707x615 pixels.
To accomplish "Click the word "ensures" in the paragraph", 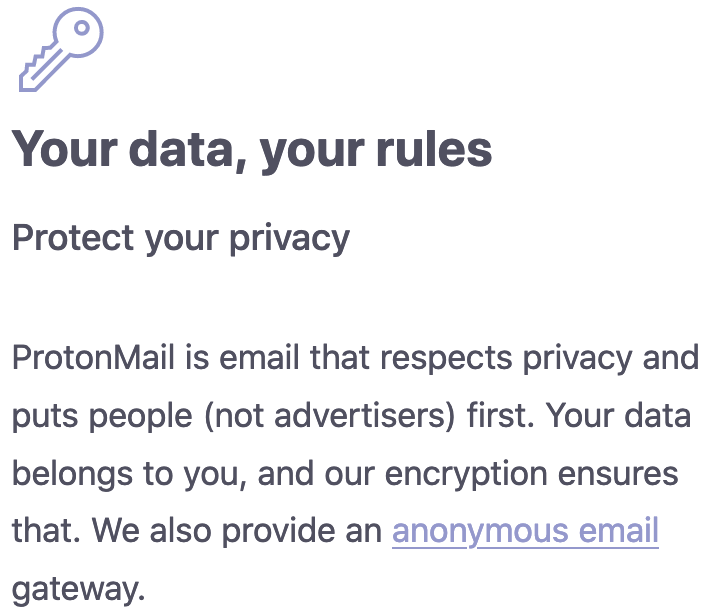I will pos(618,475).
